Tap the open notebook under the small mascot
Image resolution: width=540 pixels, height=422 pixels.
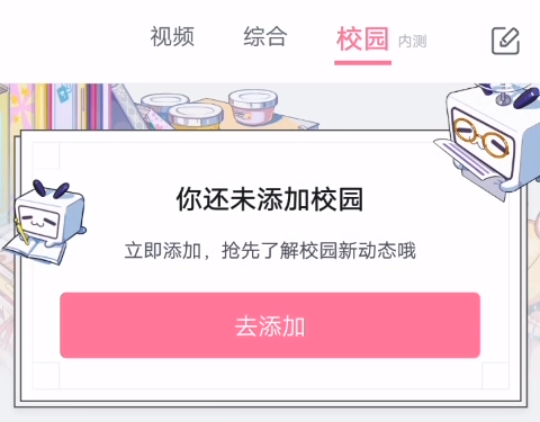tap(34, 251)
